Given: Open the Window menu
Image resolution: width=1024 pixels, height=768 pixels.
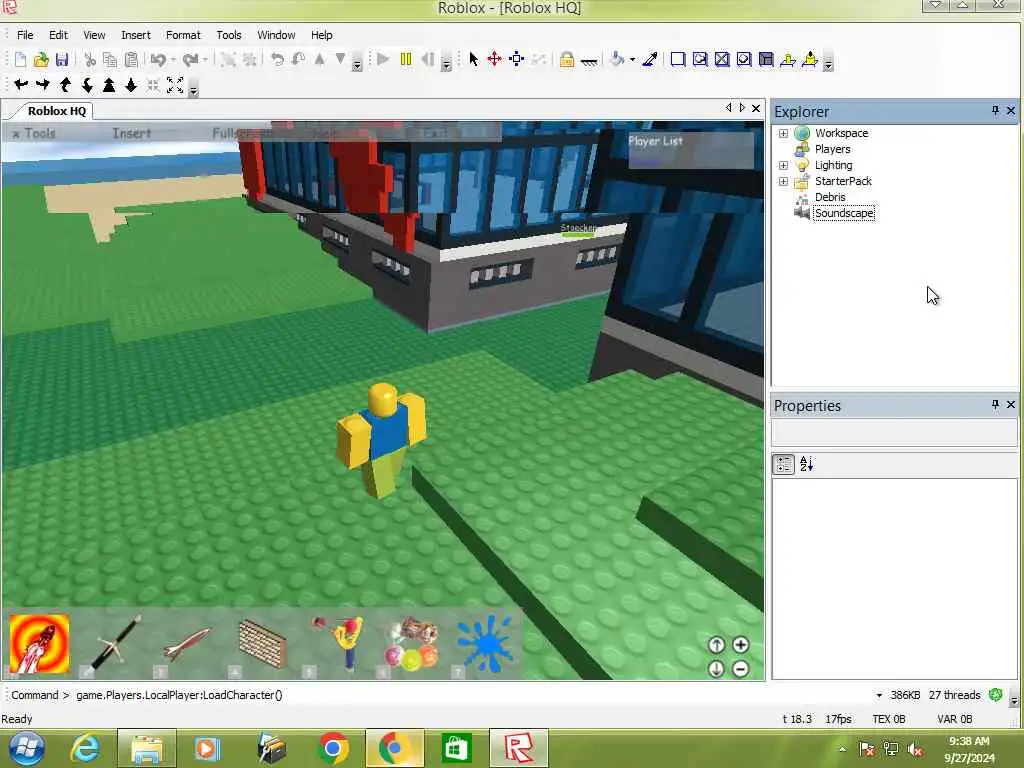Looking at the screenshot, I should pyautogui.click(x=276, y=35).
